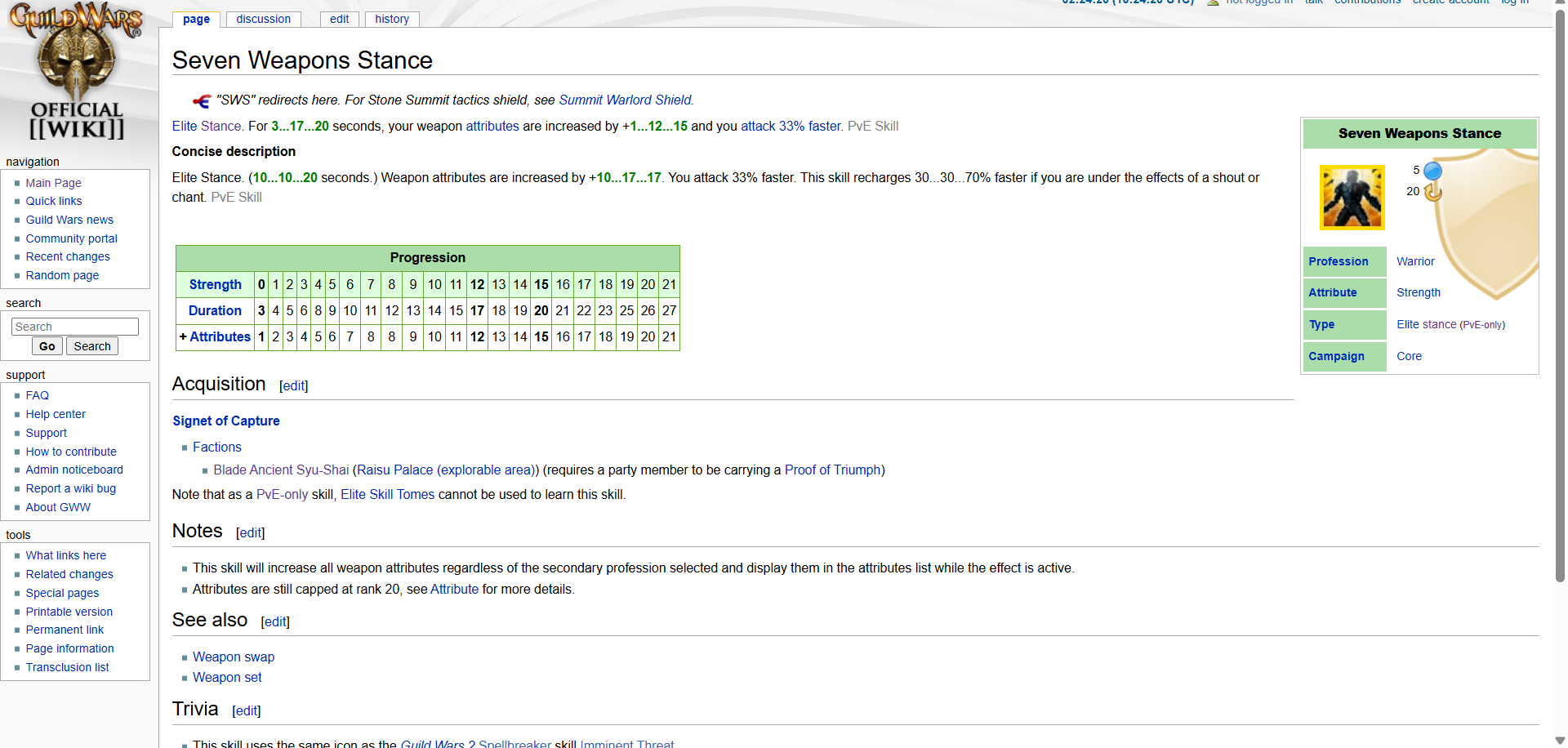Open the Transclusion list
Viewport: 1568px width, 748px height.
pos(67,667)
